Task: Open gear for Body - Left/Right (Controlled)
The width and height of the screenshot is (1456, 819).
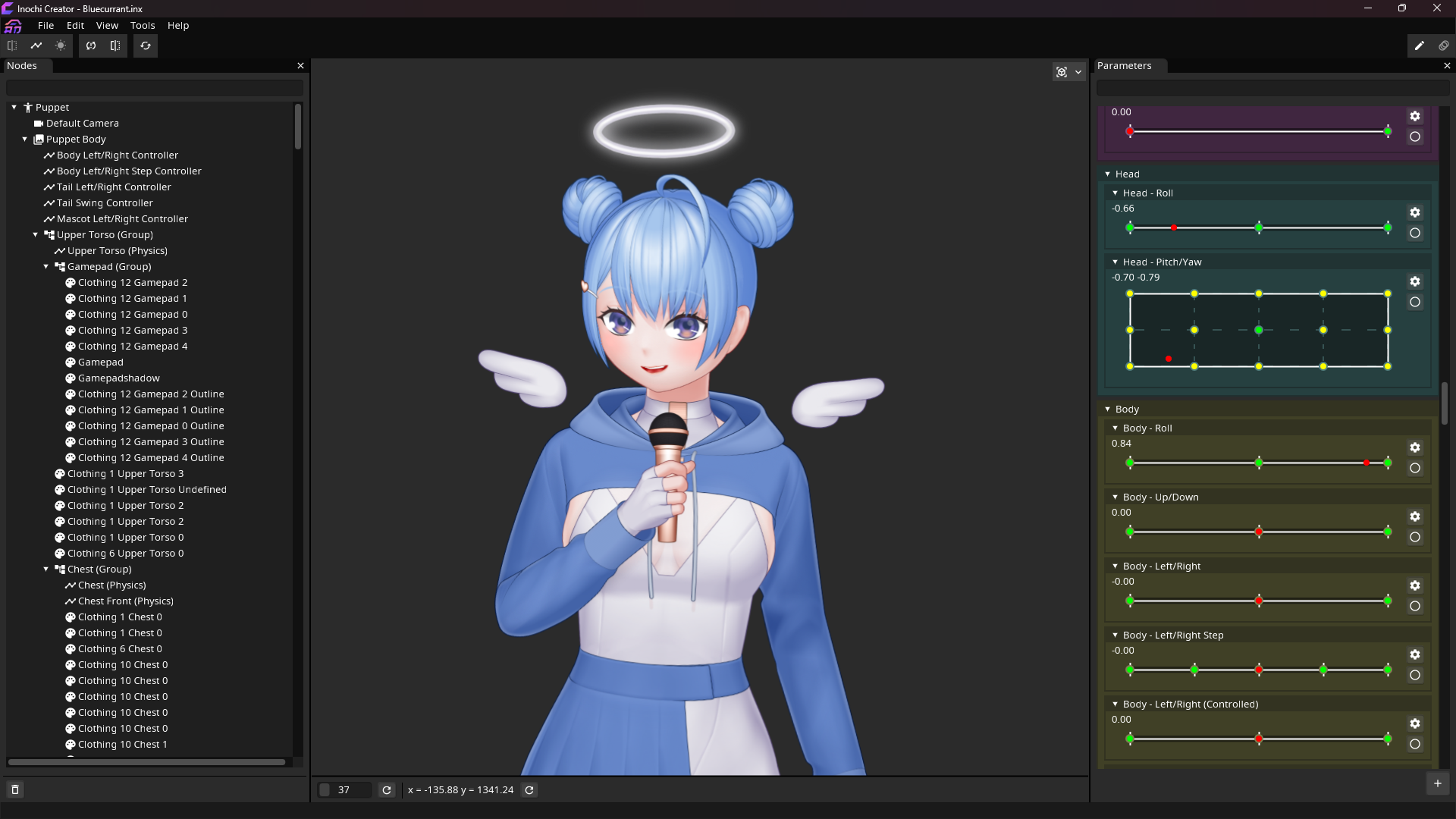Action: pyautogui.click(x=1415, y=723)
